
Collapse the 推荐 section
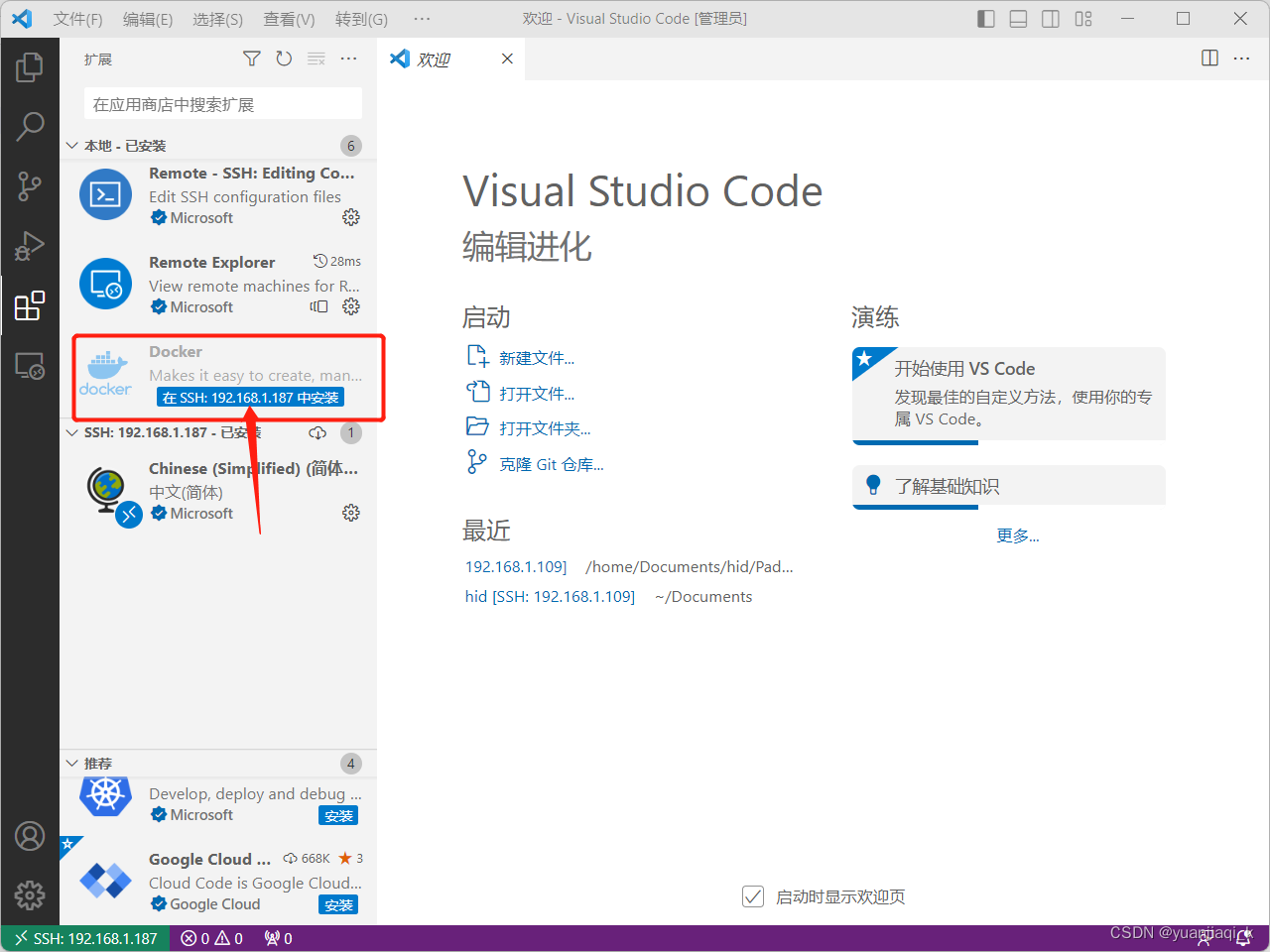click(217, 764)
